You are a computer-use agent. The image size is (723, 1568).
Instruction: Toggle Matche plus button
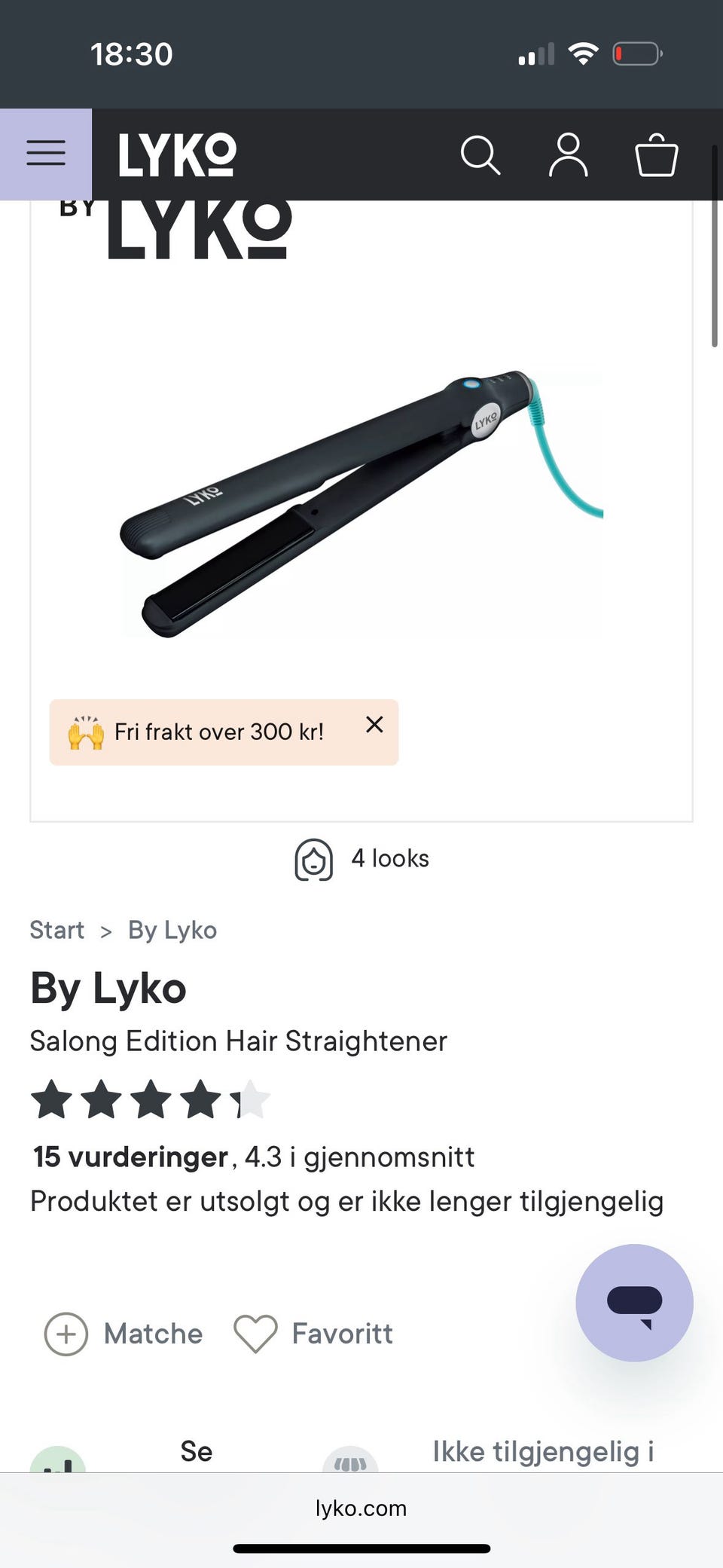click(66, 1334)
